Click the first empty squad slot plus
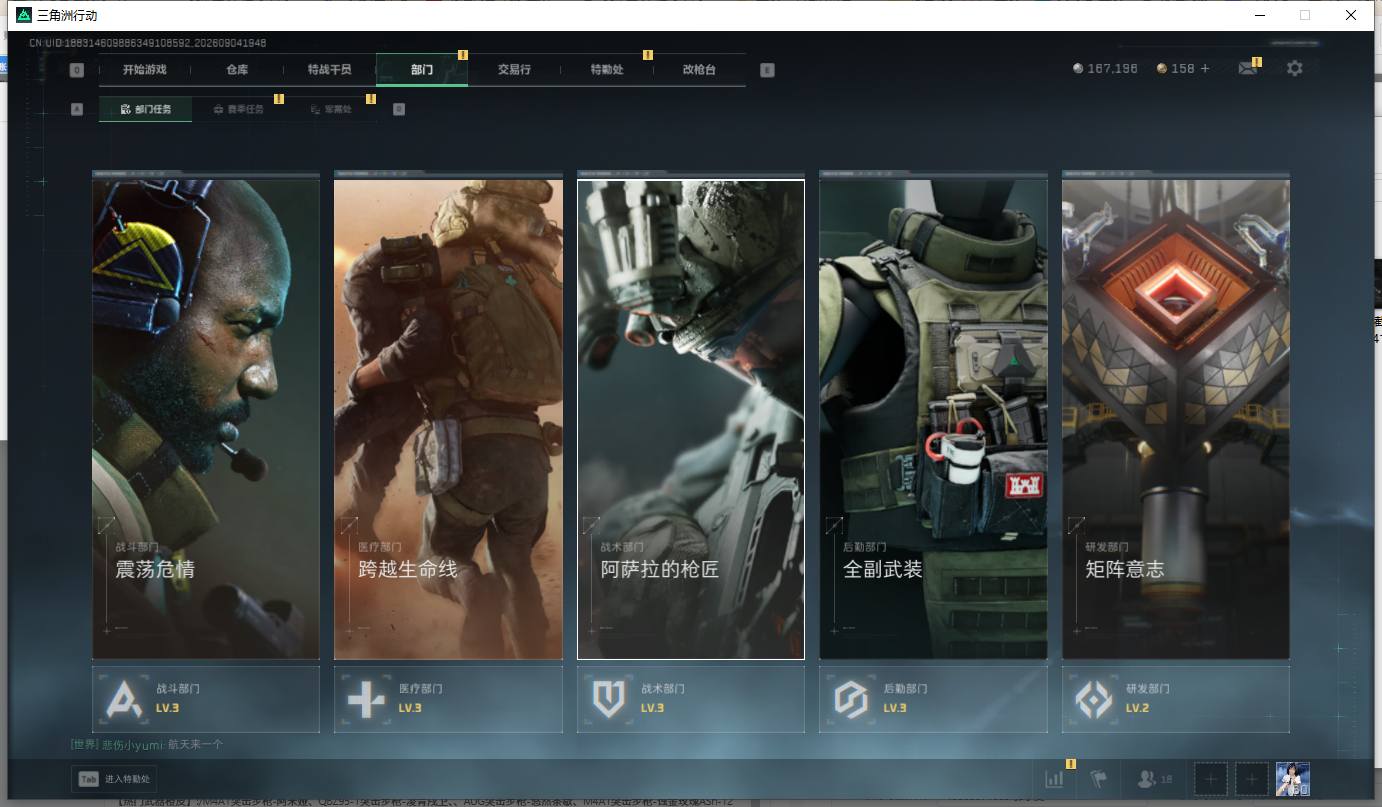1382x807 pixels. (x=1211, y=779)
